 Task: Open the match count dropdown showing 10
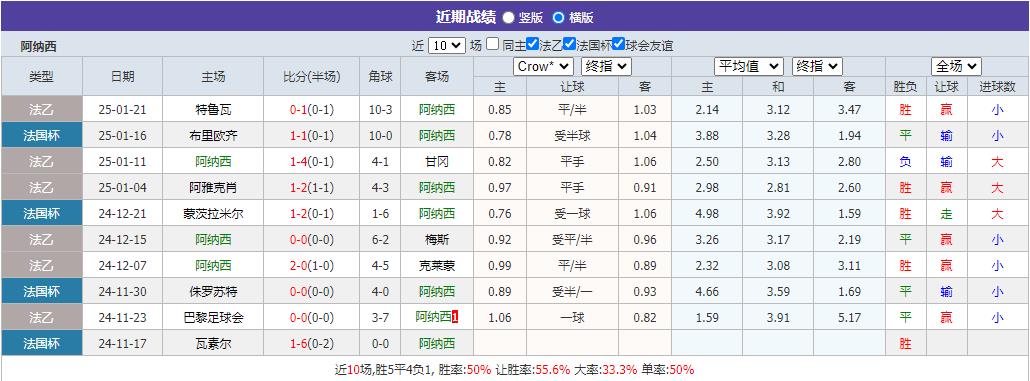(x=447, y=46)
